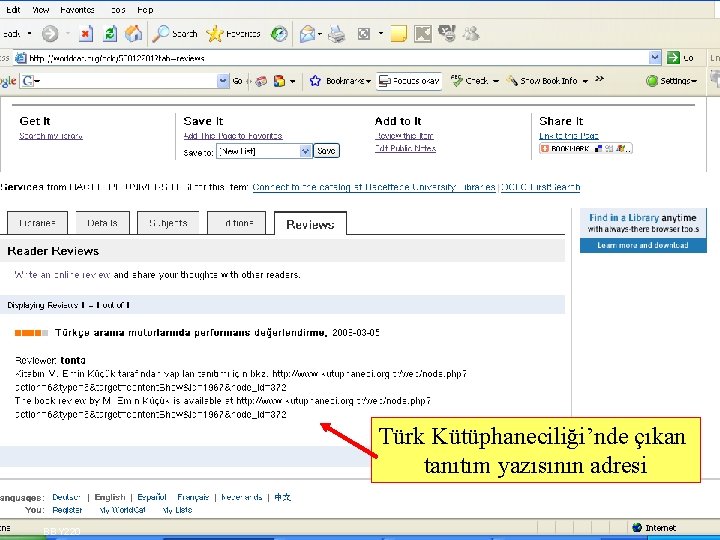This screenshot has height=540, width=720.
Task: Switch to the Details tab
Action: tap(102, 223)
